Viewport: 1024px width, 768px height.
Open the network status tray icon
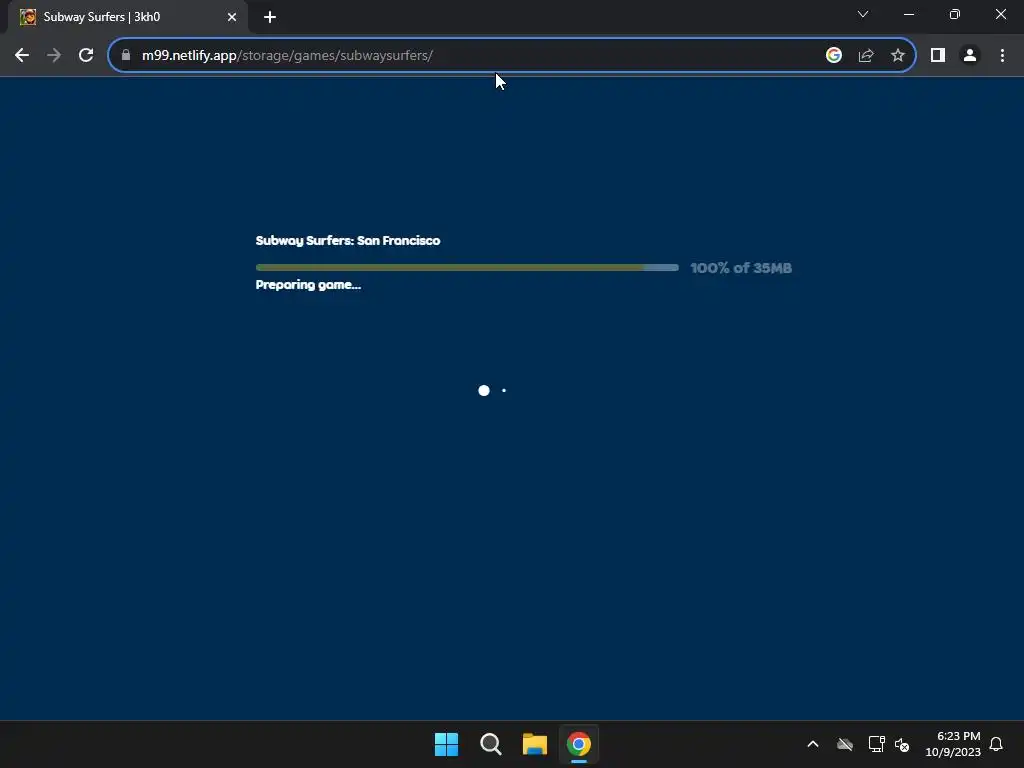pos(876,744)
